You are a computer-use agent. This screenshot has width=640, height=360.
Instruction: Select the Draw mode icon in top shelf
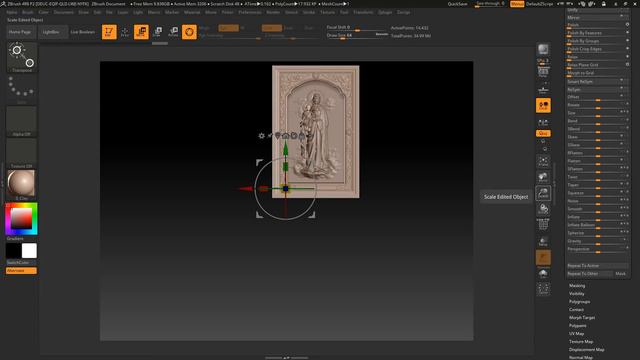[125, 32]
